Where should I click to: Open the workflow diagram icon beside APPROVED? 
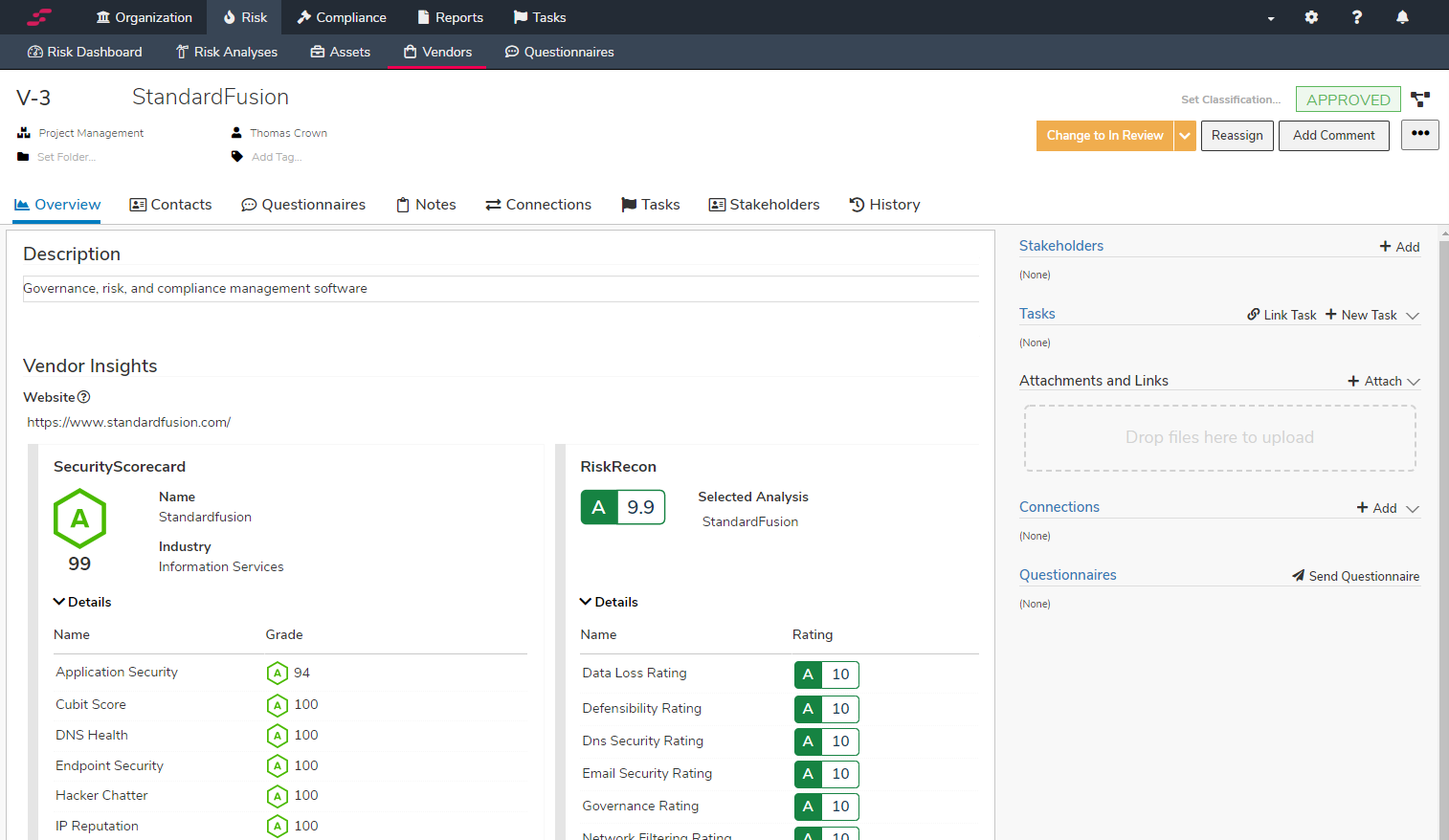pos(1420,99)
